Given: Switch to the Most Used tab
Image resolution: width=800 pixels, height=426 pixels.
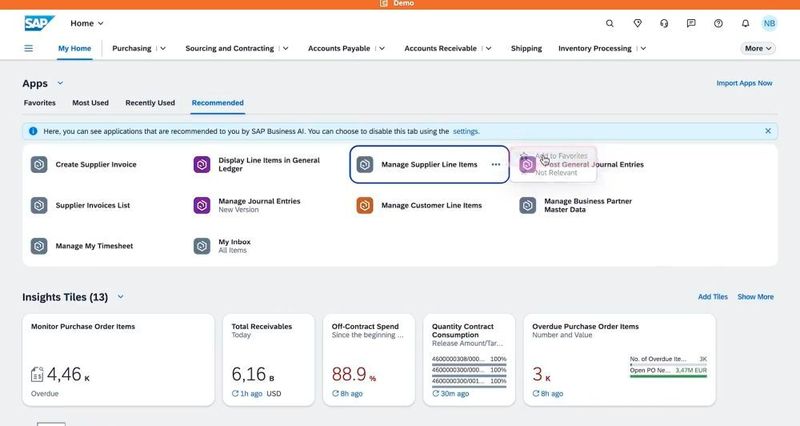Looking at the screenshot, I should click(x=90, y=103).
